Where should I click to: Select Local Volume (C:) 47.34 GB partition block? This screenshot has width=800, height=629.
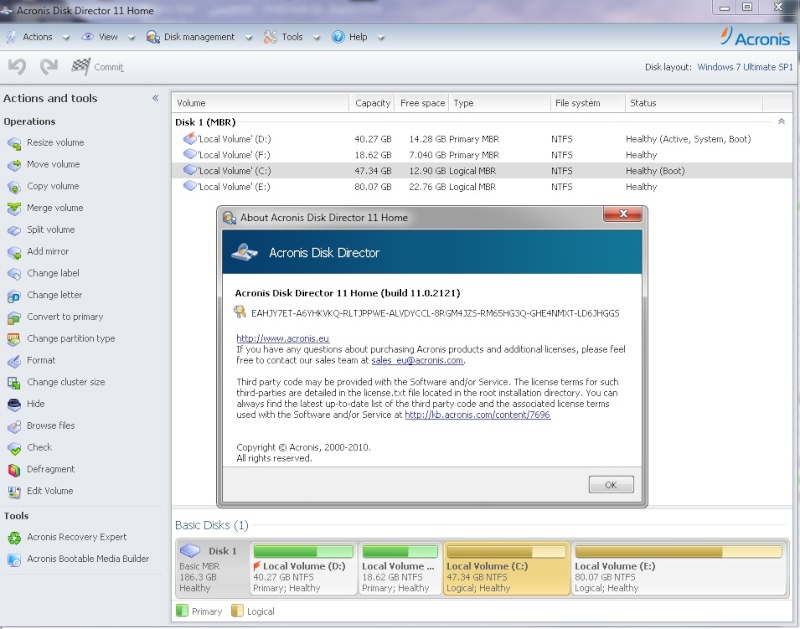coord(506,569)
